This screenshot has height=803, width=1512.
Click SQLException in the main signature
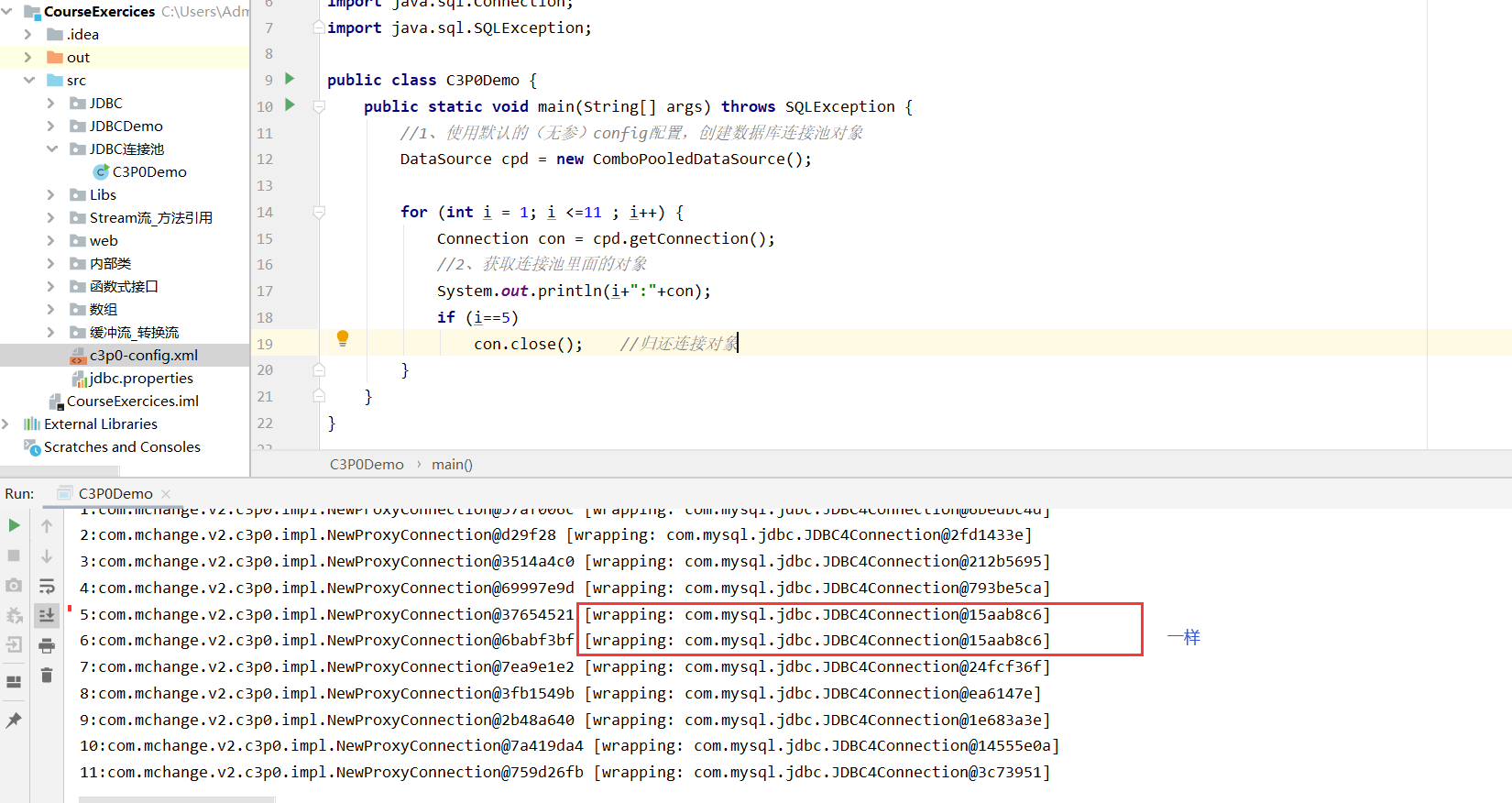839,106
